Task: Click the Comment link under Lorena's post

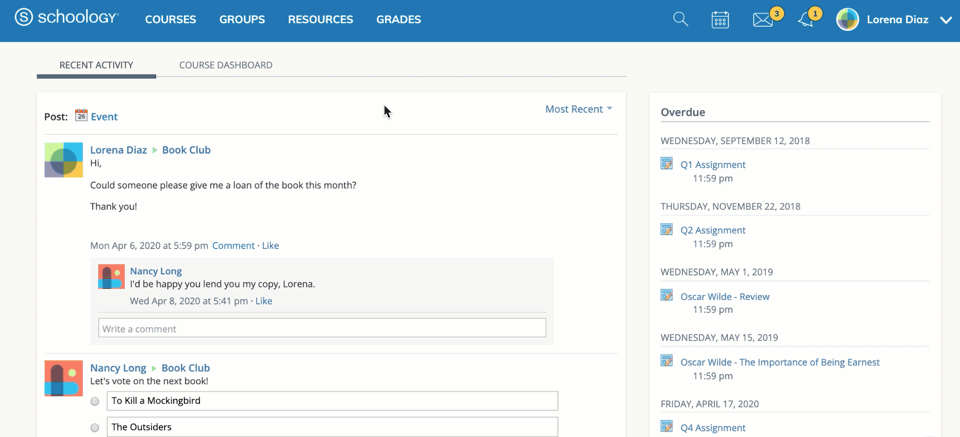Action: coord(233,245)
